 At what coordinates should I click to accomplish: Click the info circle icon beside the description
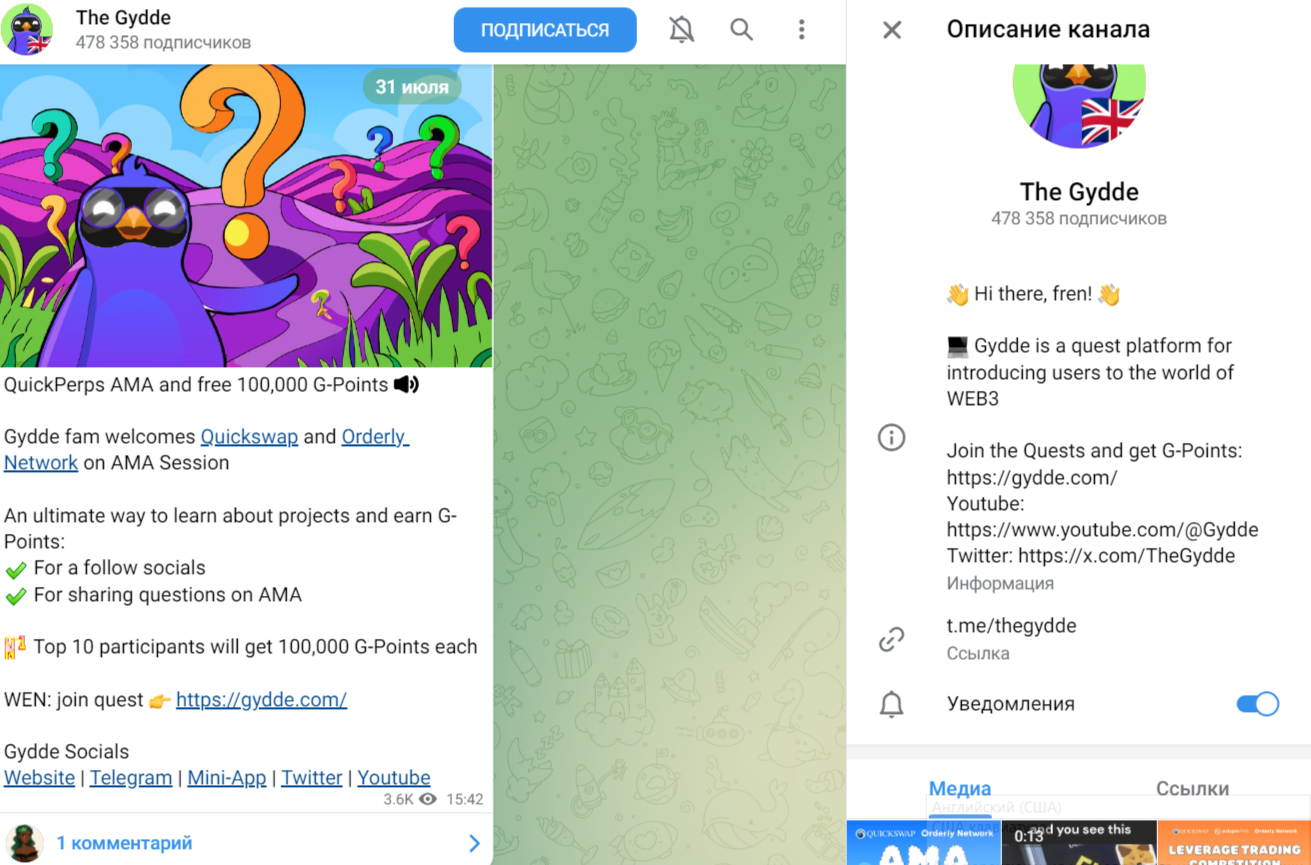click(891, 437)
